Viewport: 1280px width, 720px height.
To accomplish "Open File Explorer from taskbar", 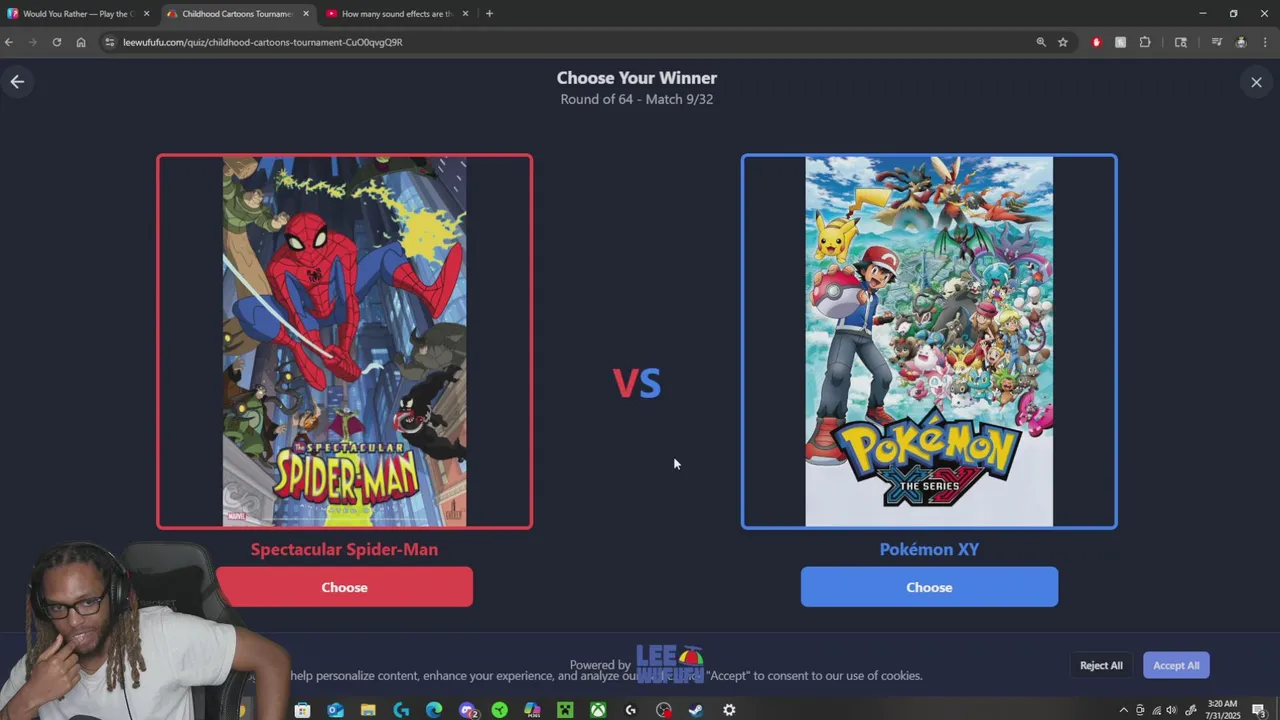I will point(368,710).
